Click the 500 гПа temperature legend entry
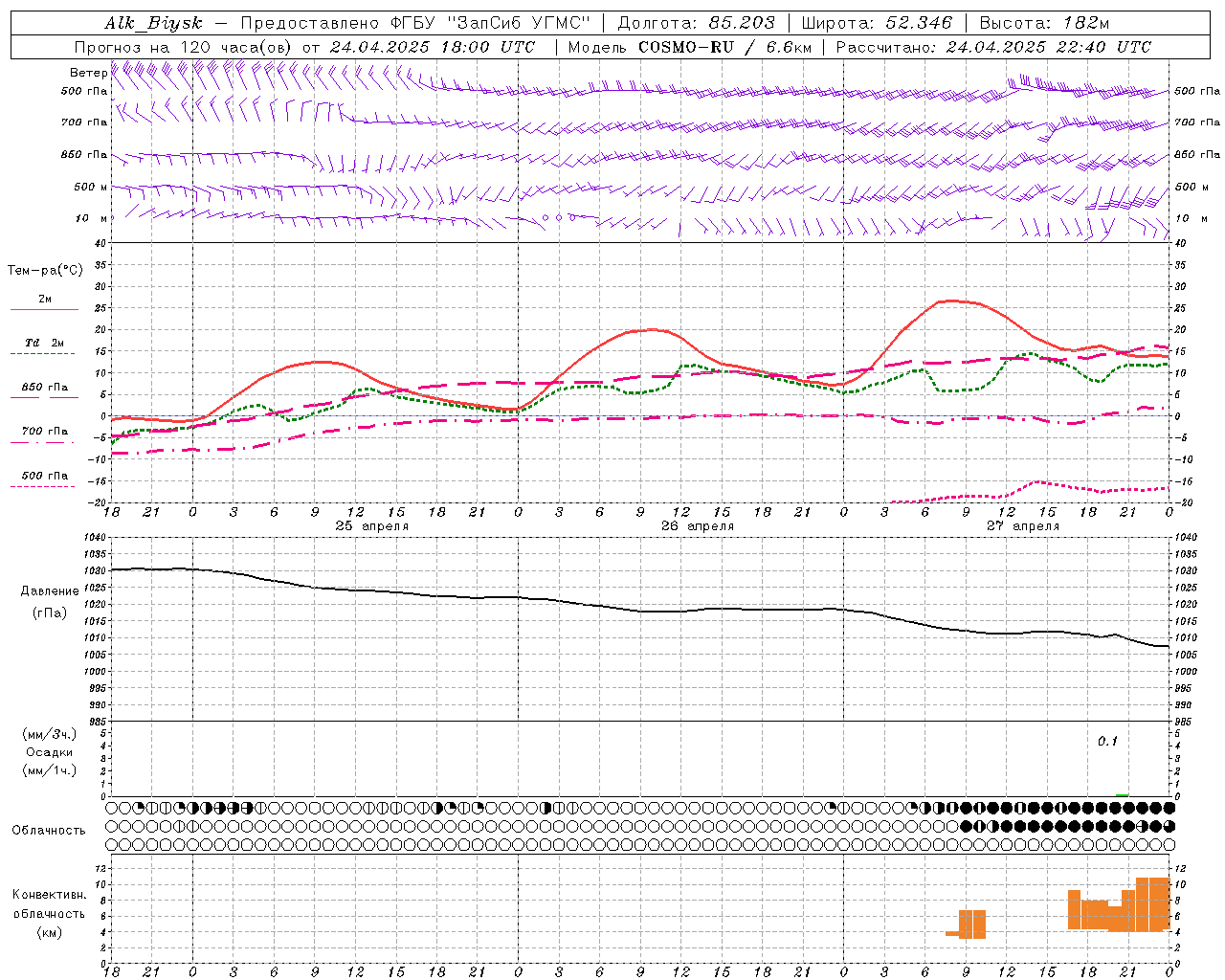1225x980 pixels. pyautogui.click(x=45, y=476)
